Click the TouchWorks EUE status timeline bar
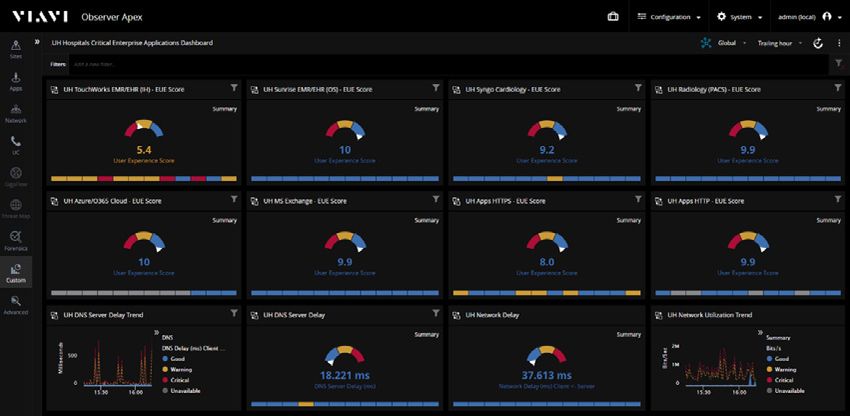This screenshot has height=416, width=850. [144, 178]
